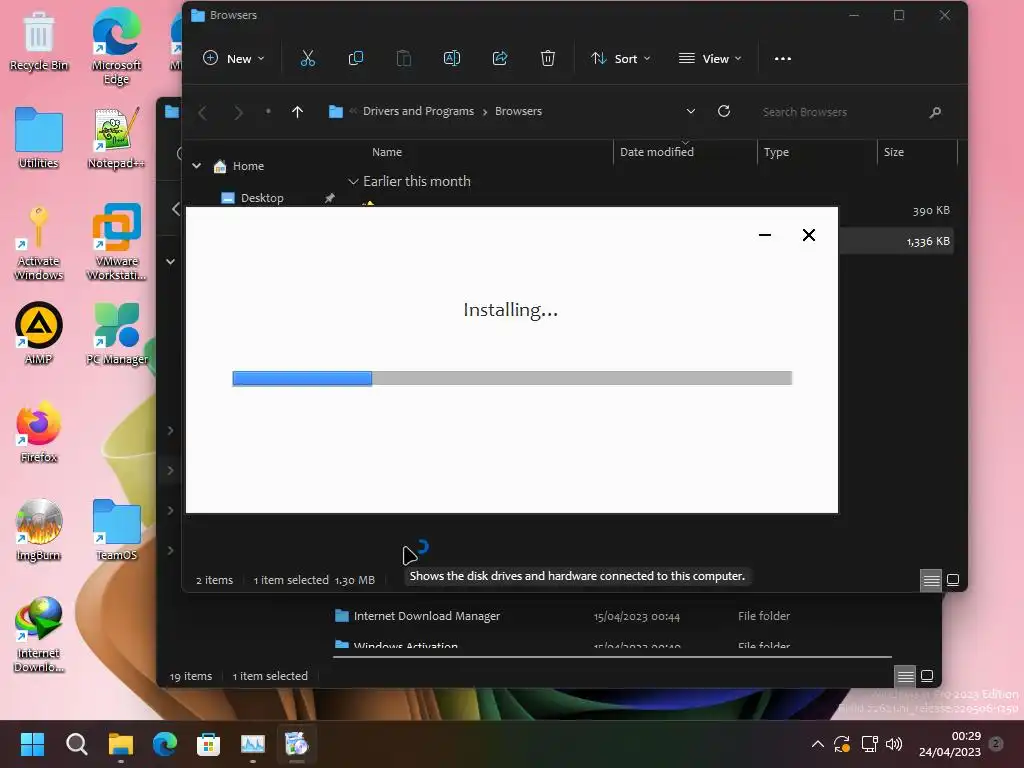1024x768 pixels.
Task: Open Activate Windows desktop shortcut
Action: point(39,243)
